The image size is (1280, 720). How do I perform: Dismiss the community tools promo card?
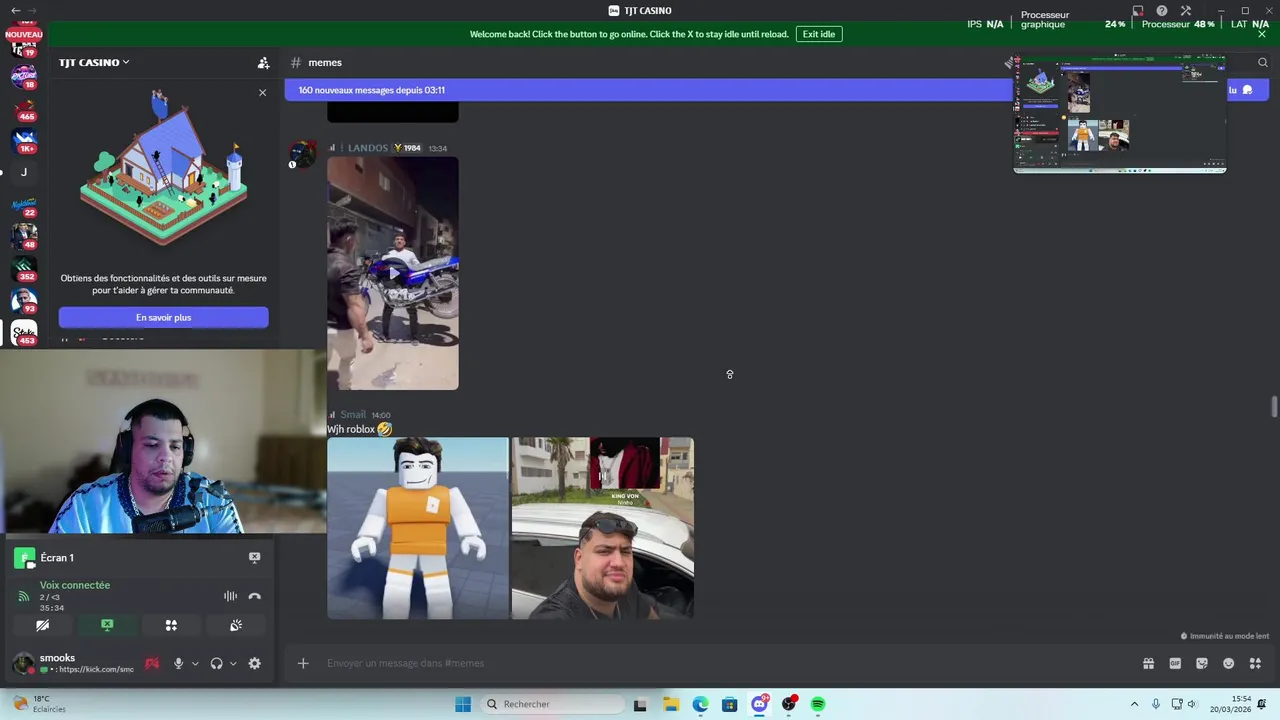[x=262, y=92]
